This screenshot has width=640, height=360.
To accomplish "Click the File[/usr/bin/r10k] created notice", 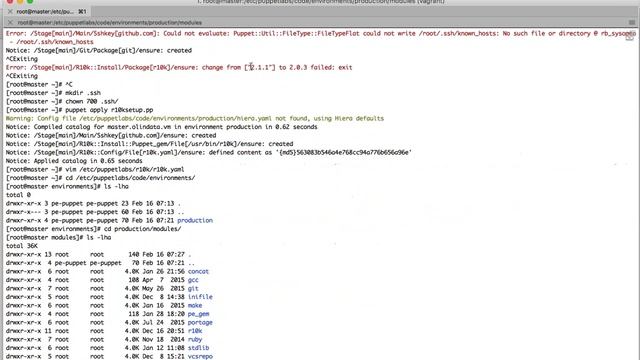I will click(x=149, y=144).
